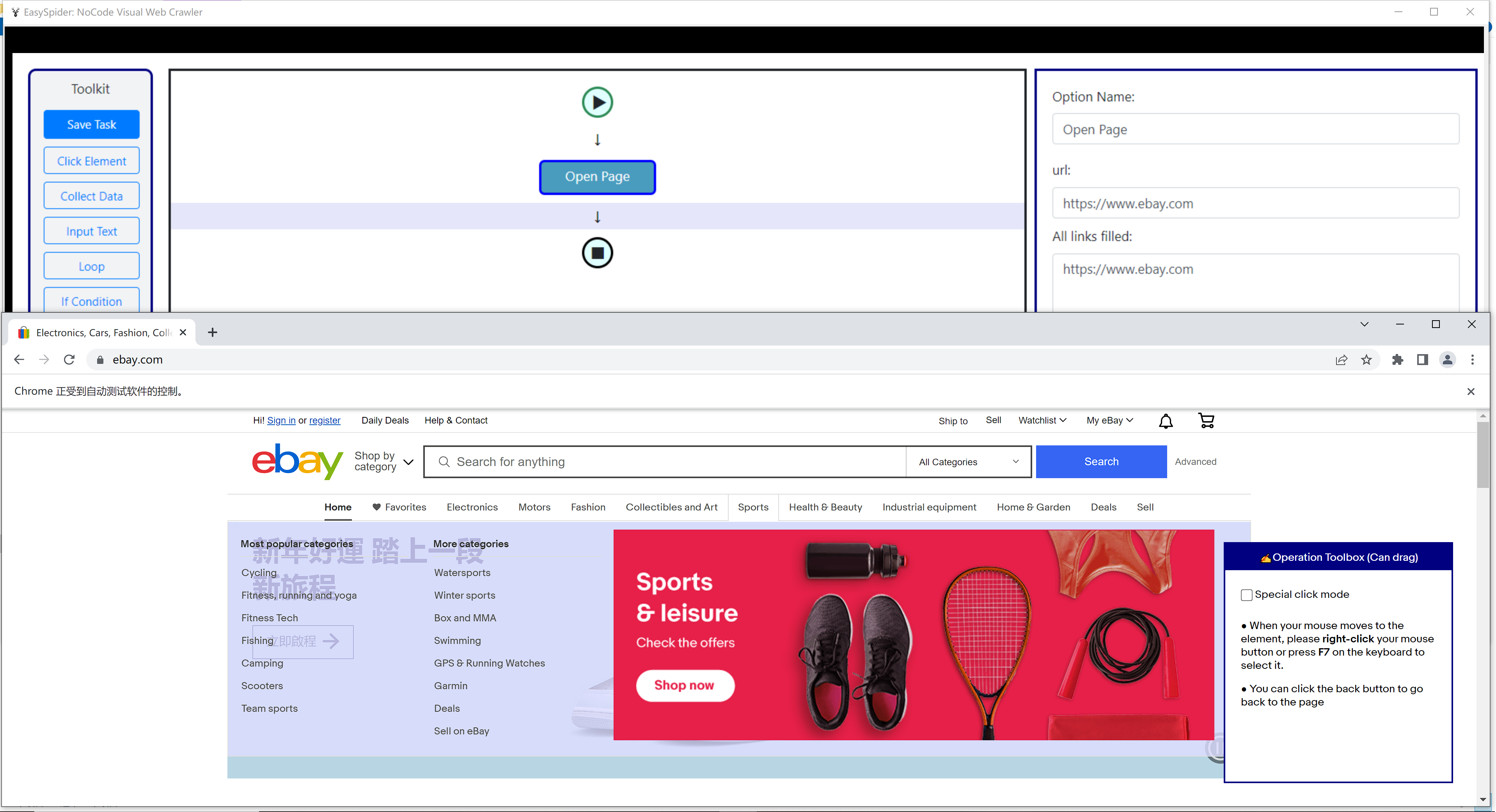
Task: Click the Click Element toolkit button
Action: (92, 161)
